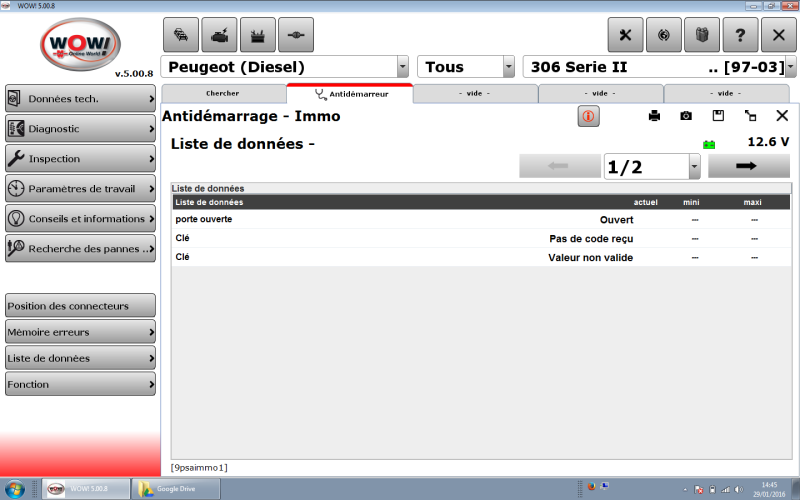
Task: Open Google Drive taskbar item
Action: [x=176, y=489]
